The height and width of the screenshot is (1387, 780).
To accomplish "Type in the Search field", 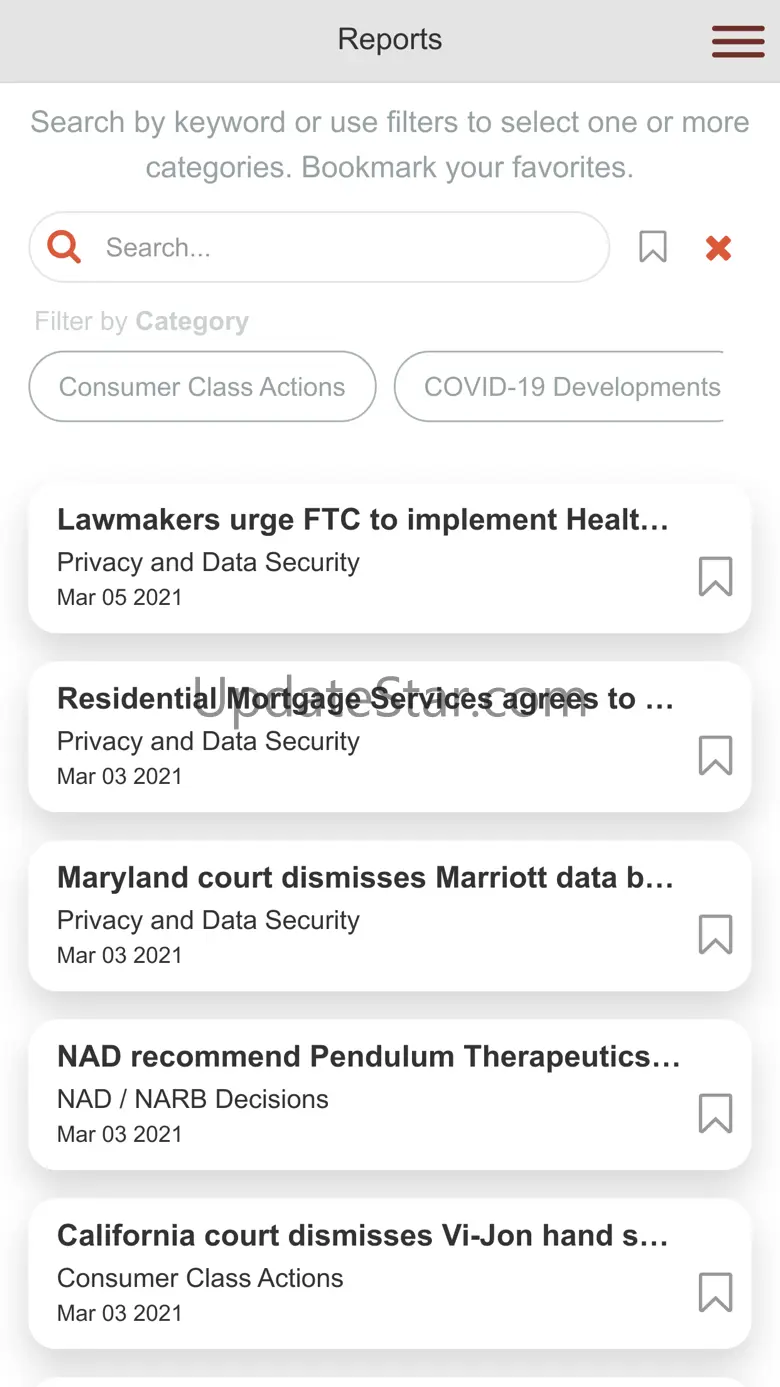I will 340,247.
